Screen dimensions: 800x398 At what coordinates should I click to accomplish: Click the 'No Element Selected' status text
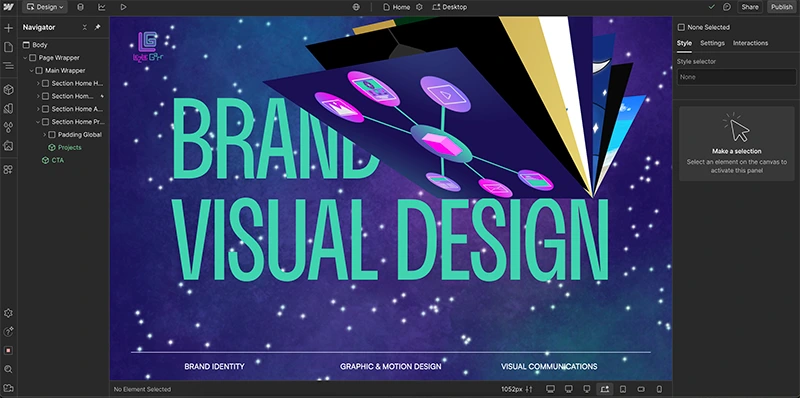pos(142,389)
